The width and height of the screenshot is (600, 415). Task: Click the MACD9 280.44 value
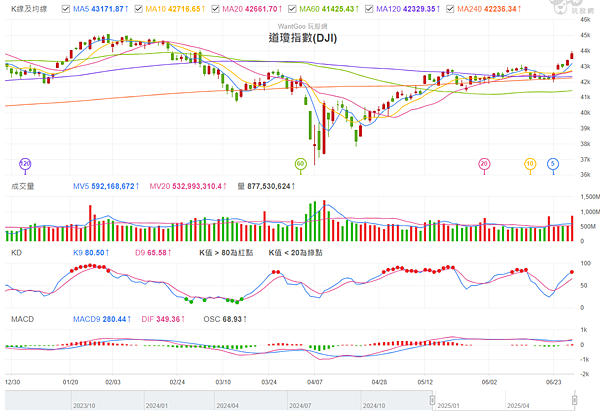point(102,319)
